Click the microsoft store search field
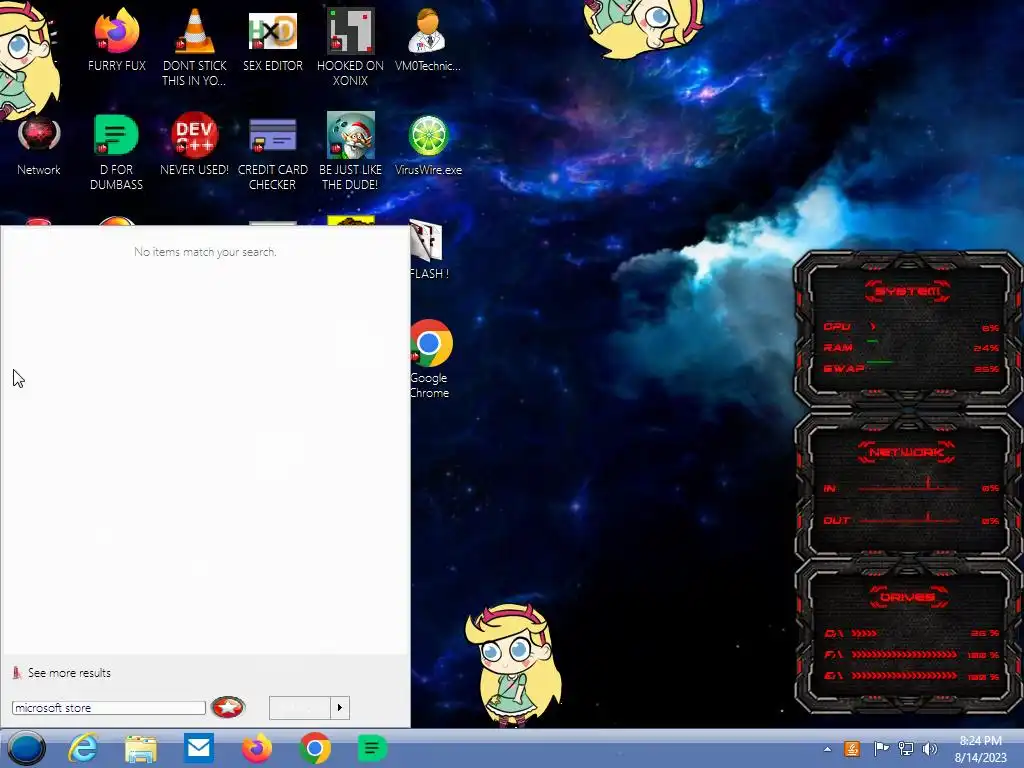1024x768 pixels. [108, 708]
